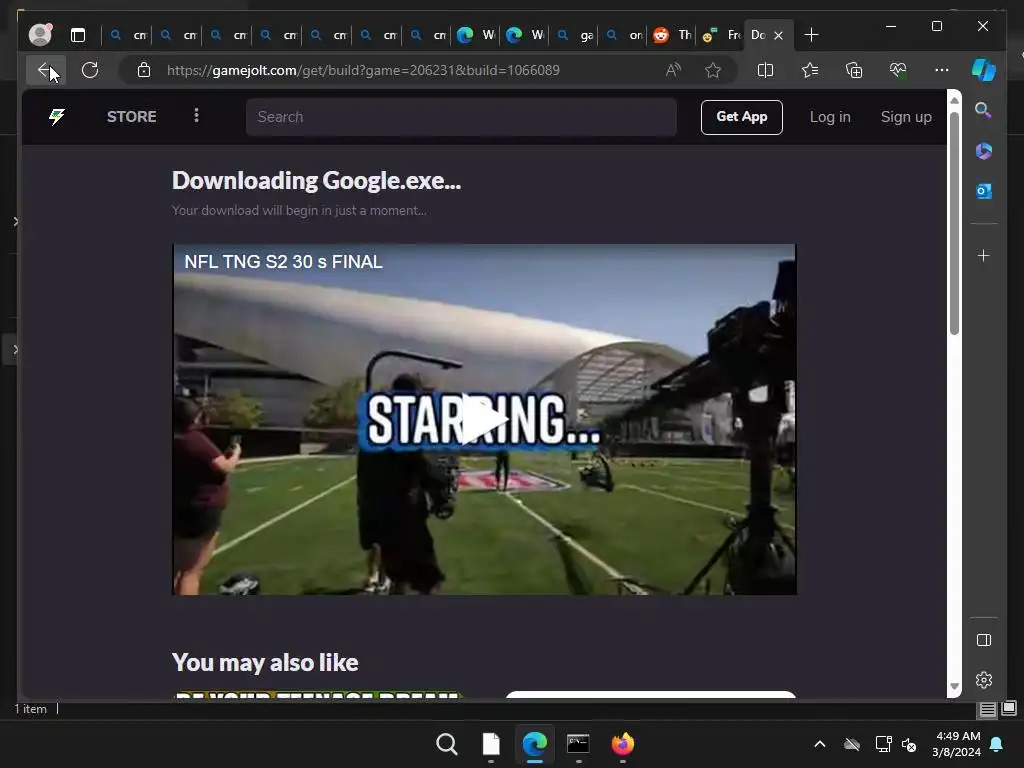Screen dimensions: 1024x768
Task: Click the Game Jolt lightning logo
Action: tap(57, 117)
